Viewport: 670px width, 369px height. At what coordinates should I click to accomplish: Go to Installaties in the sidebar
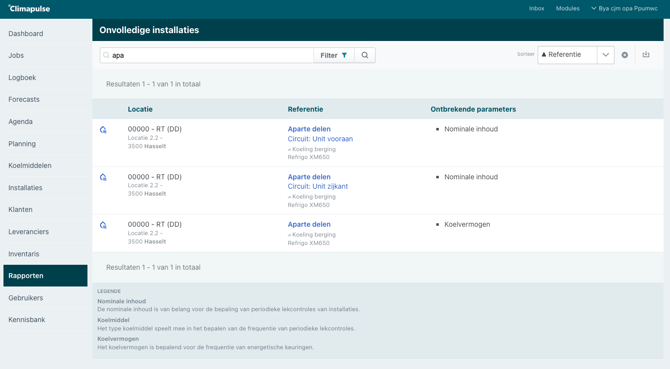pyautogui.click(x=25, y=187)
